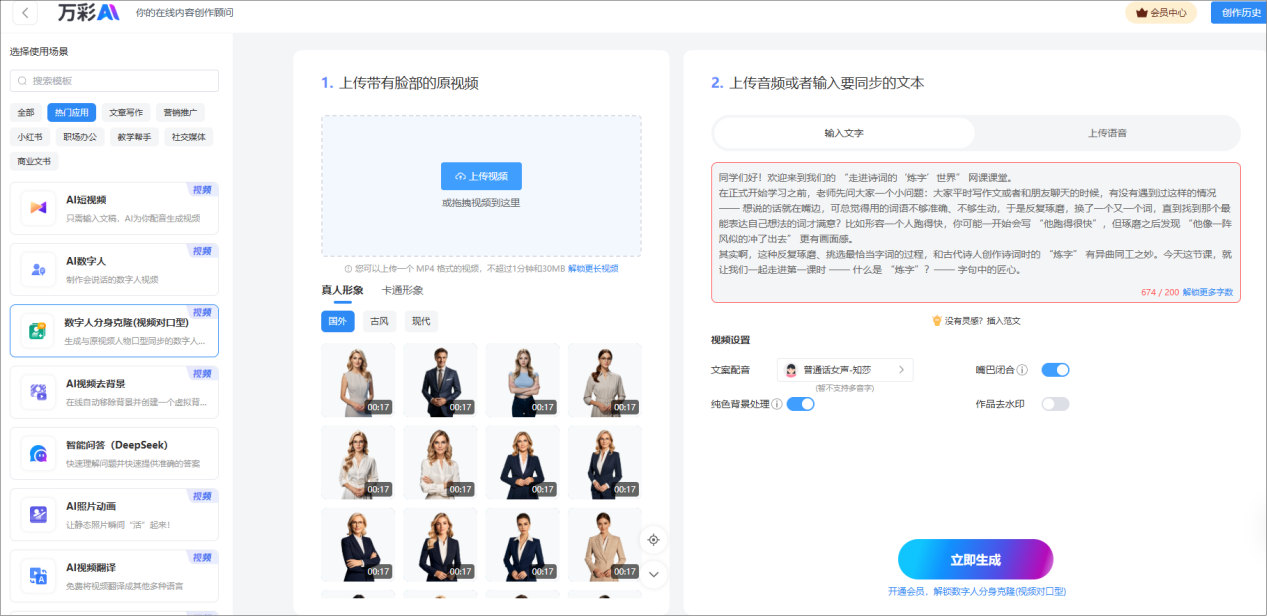Disable the 纯色背景处理 switch

[800, 404]
